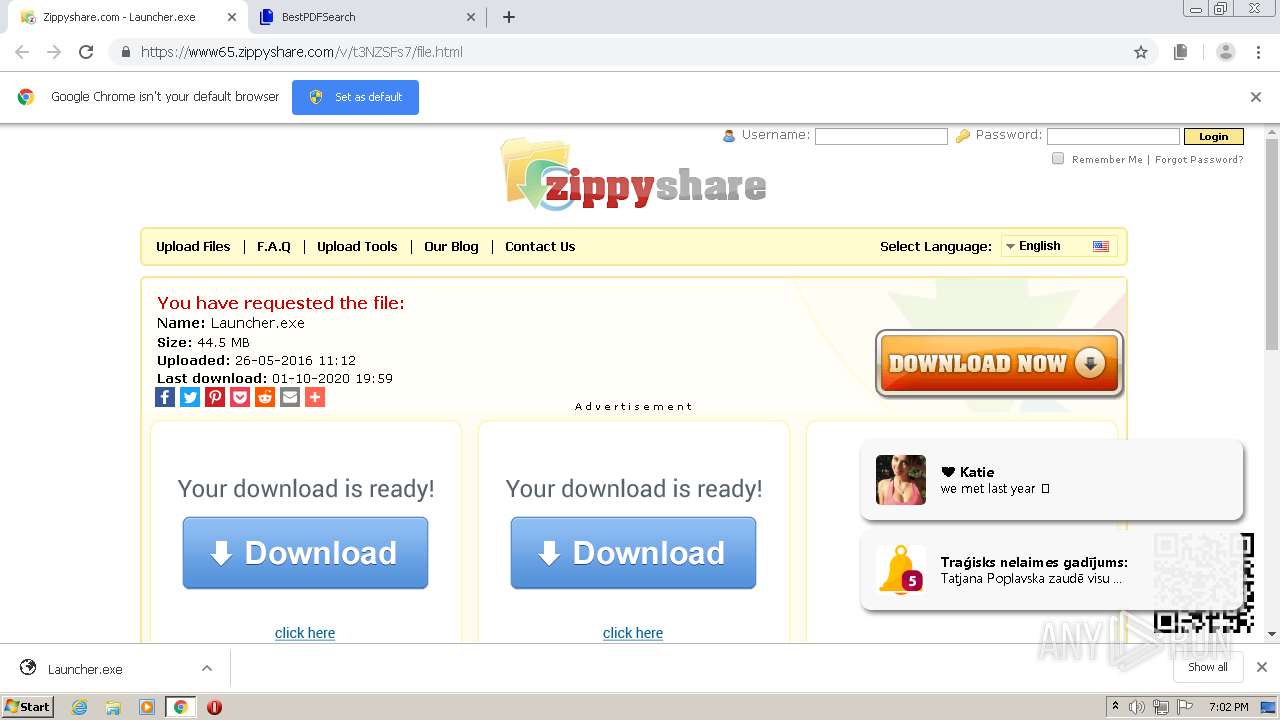
Task: Reload the Zippyshare page
Action: click(x=86, y=52)
